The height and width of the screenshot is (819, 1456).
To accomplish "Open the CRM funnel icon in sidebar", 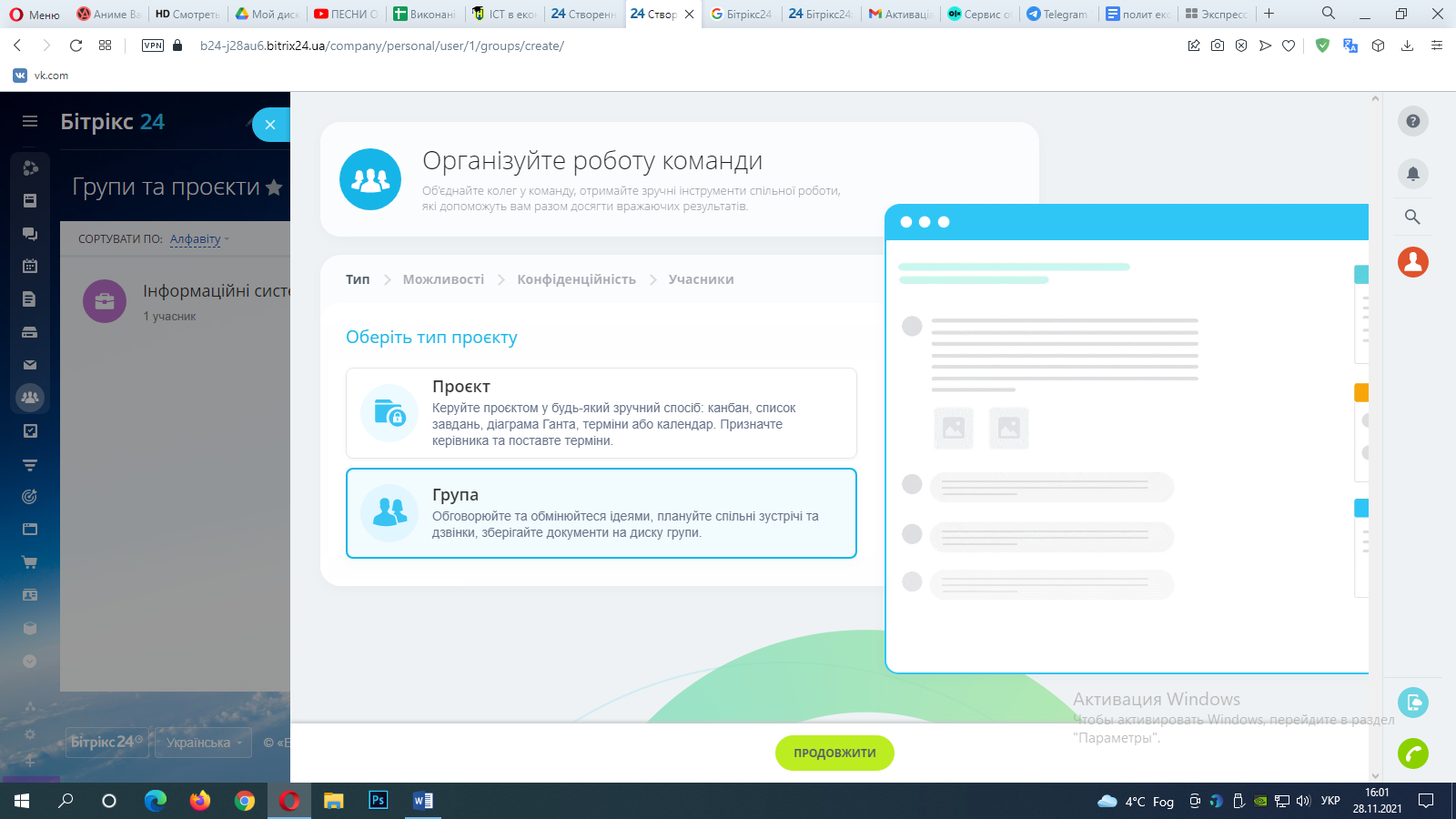I will pos(30,464).
